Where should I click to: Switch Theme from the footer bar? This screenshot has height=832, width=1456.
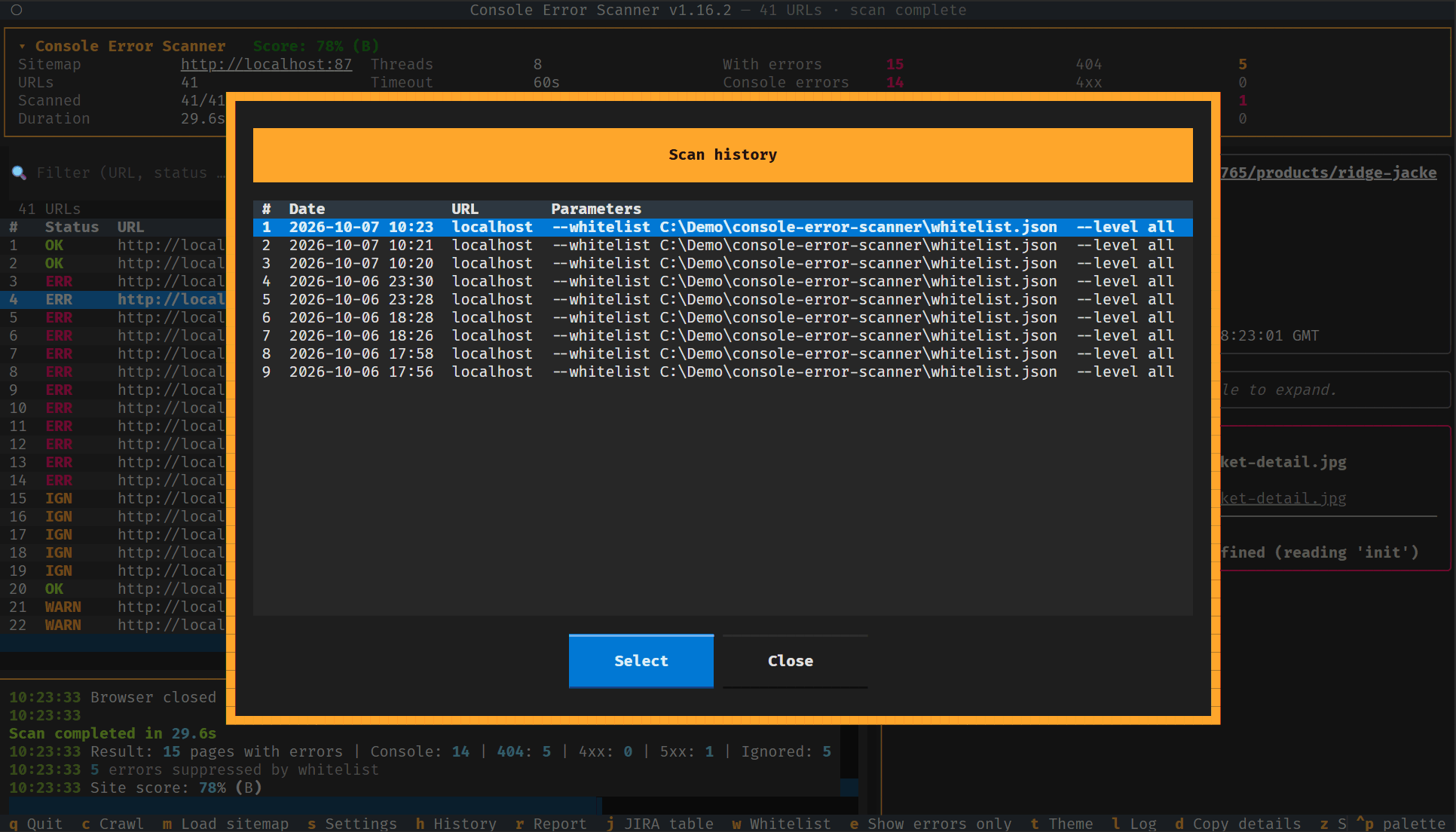click(1061, 824)
